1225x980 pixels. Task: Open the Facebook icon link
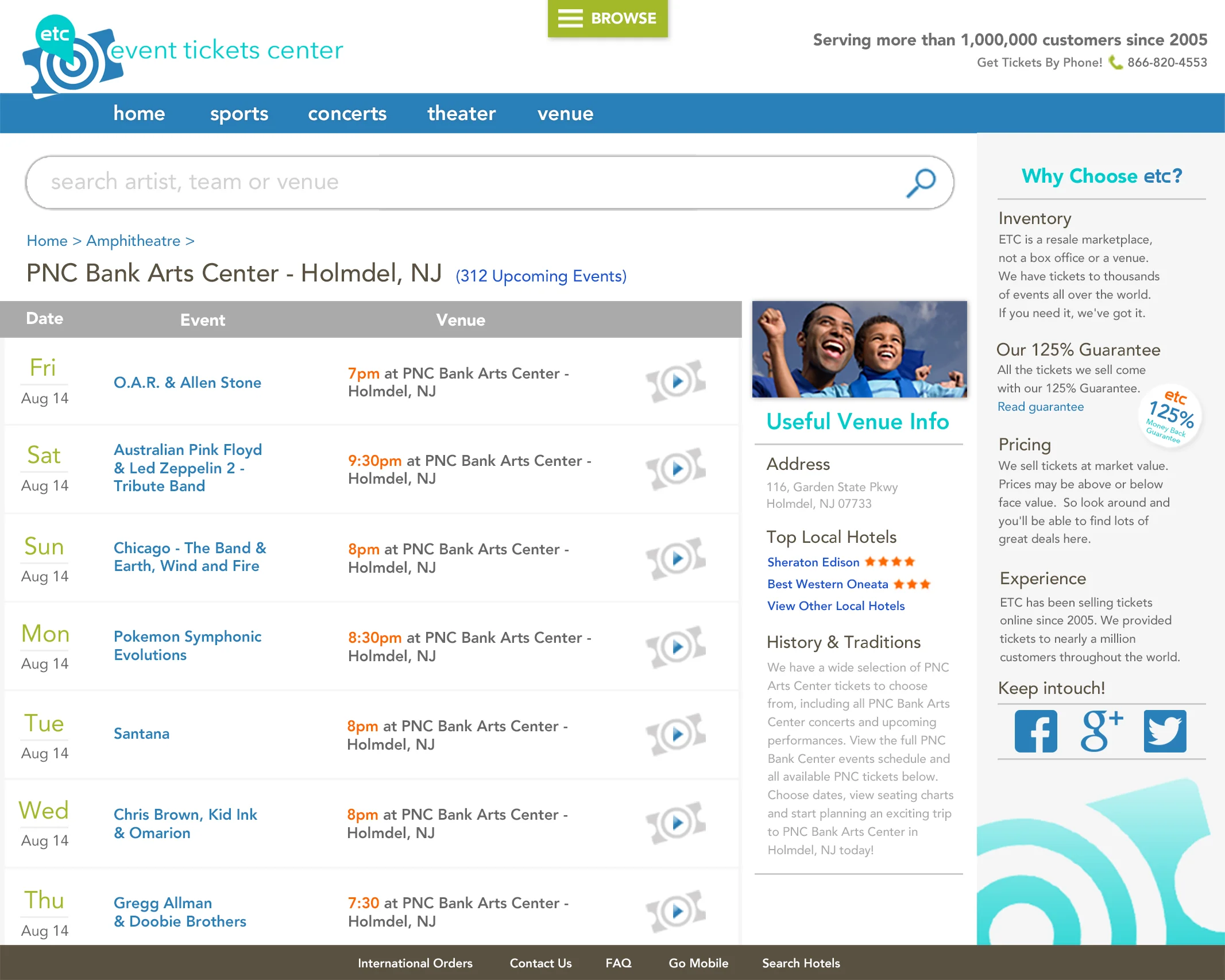pyautogui.click(x=1035, y=731)
